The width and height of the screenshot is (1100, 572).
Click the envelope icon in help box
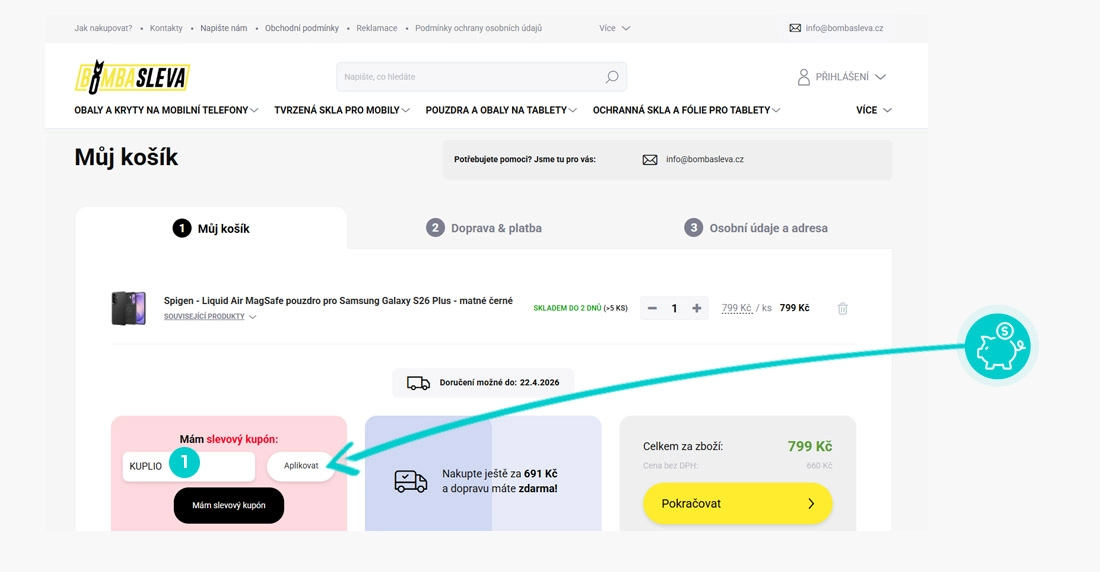[x=650, y=160]
